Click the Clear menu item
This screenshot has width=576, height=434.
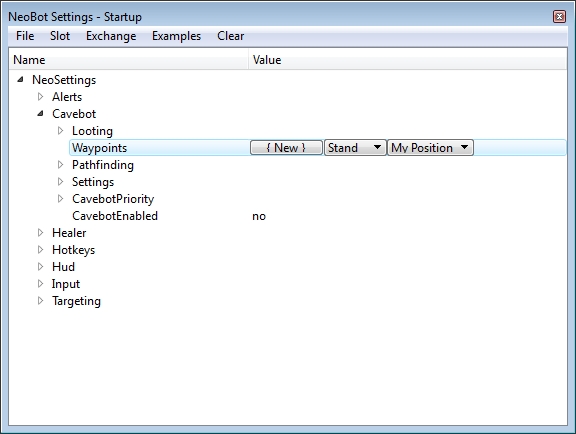(230, 36)
